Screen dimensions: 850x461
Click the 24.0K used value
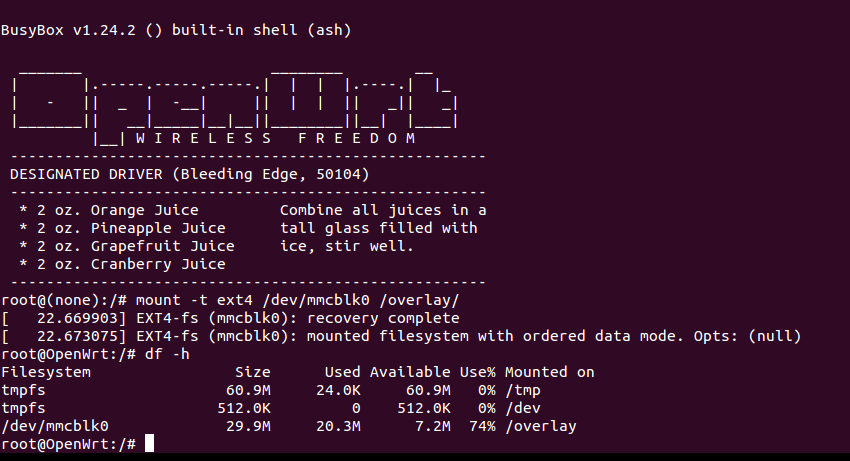[x=338, y=390]
